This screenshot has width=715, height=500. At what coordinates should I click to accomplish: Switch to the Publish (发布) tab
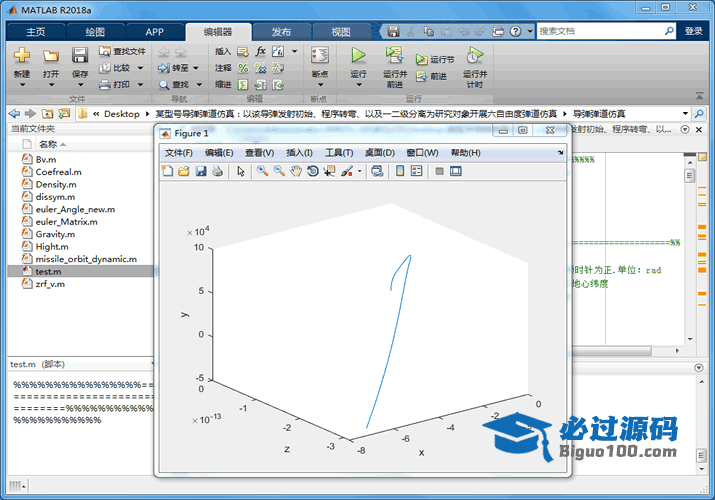(x=281, y=32)
